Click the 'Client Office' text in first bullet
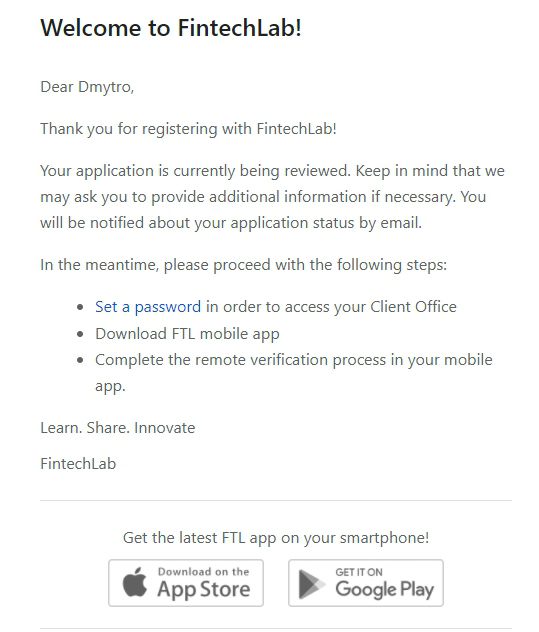This screenshot has height=632, width=539. [x=413, y=307]
